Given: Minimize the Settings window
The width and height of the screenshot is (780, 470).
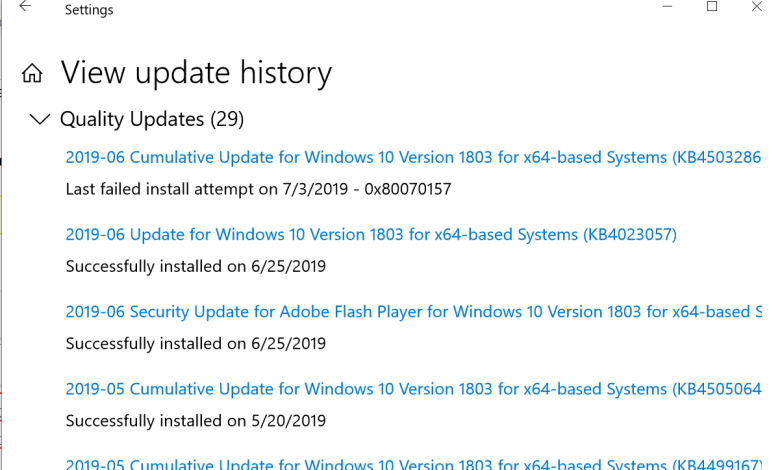Looking at the screenshot, I should 667,6.
